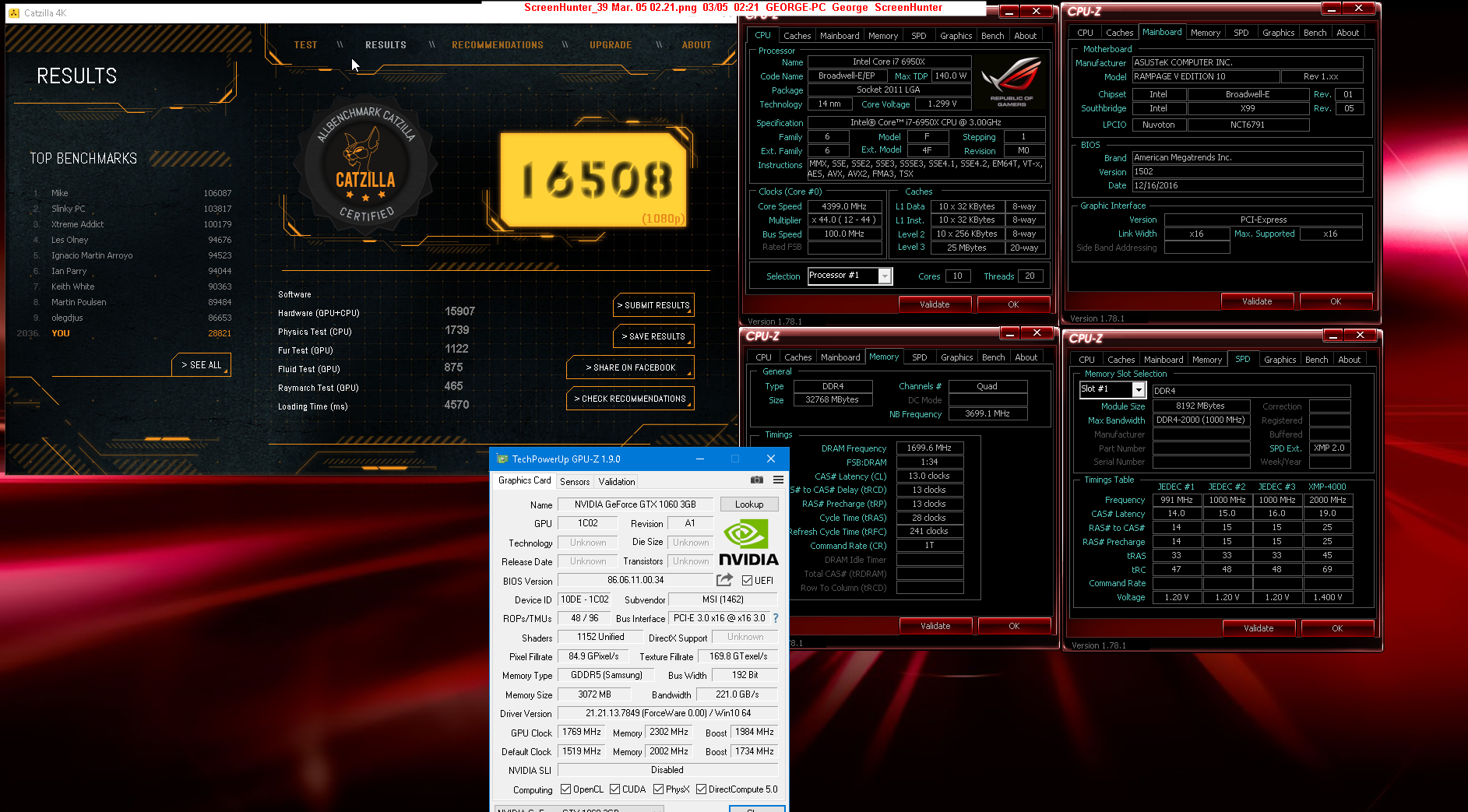Screen dimensions: 1468x812
Task: Click the Catzilla Certified badge
Action: click(x=365, y=166)
